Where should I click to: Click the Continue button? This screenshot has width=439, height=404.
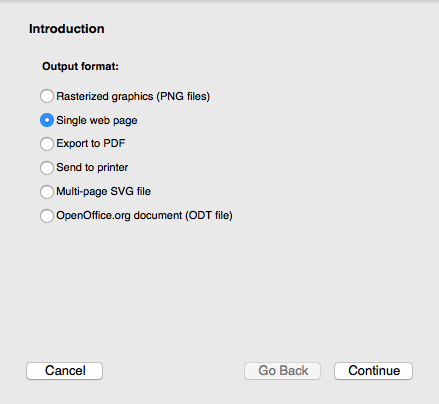[x=373, y=371]
